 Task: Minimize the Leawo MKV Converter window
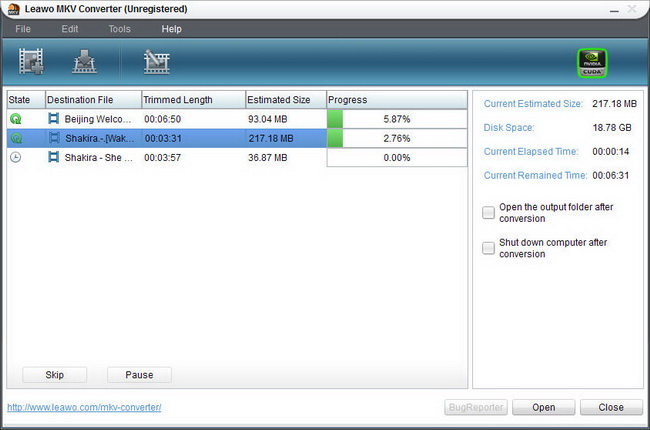click(614, 10)
